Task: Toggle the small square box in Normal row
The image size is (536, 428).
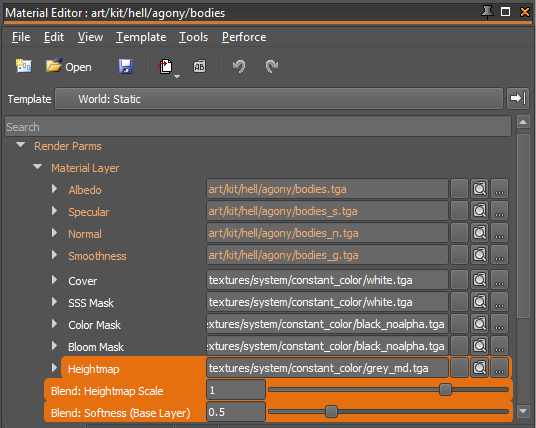Action: [459, 233]
